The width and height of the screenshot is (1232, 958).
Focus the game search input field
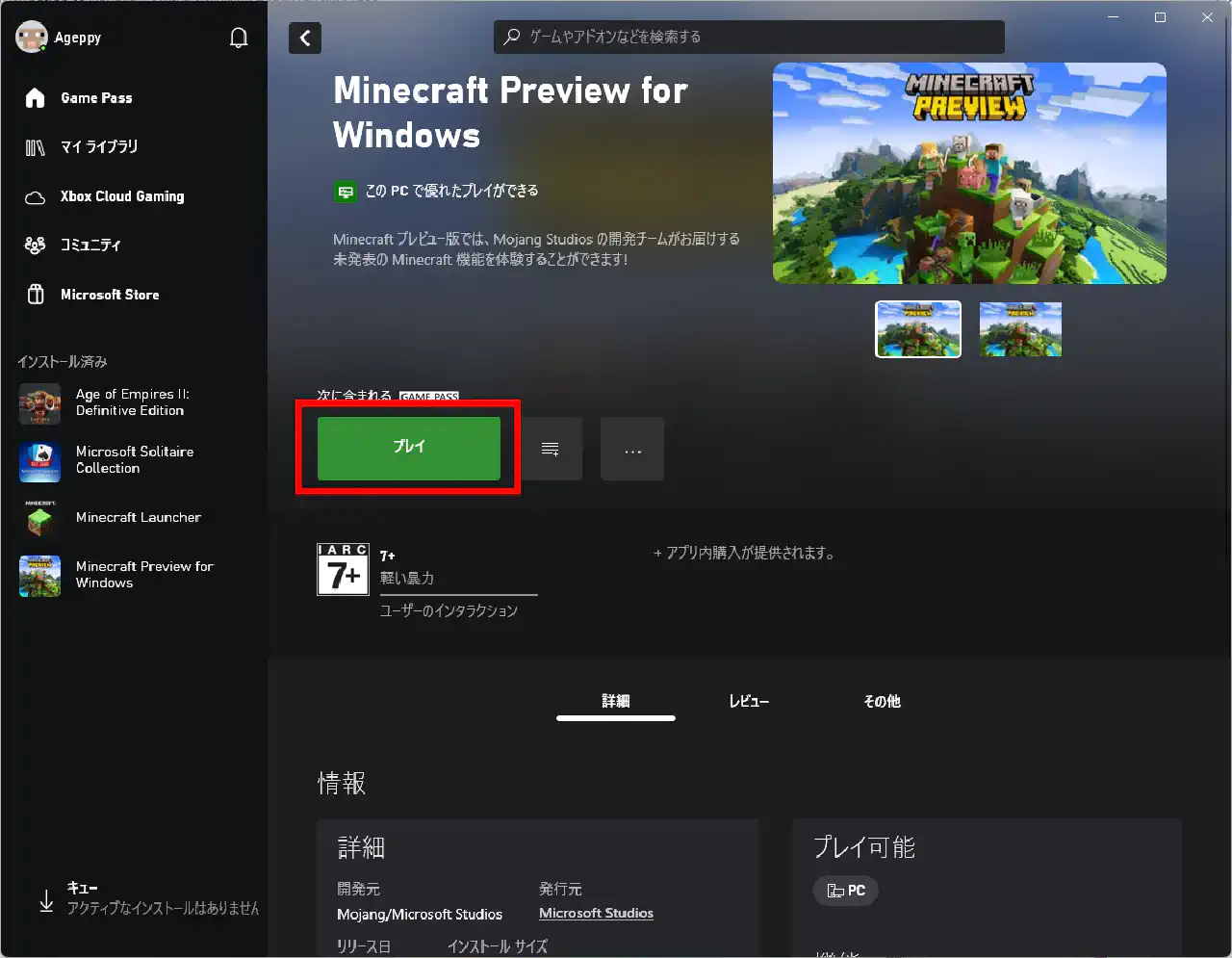[749, 37]
